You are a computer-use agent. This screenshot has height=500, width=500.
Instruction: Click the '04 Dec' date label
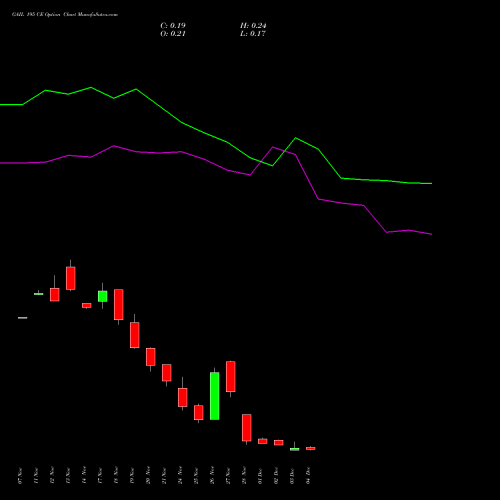308,476
